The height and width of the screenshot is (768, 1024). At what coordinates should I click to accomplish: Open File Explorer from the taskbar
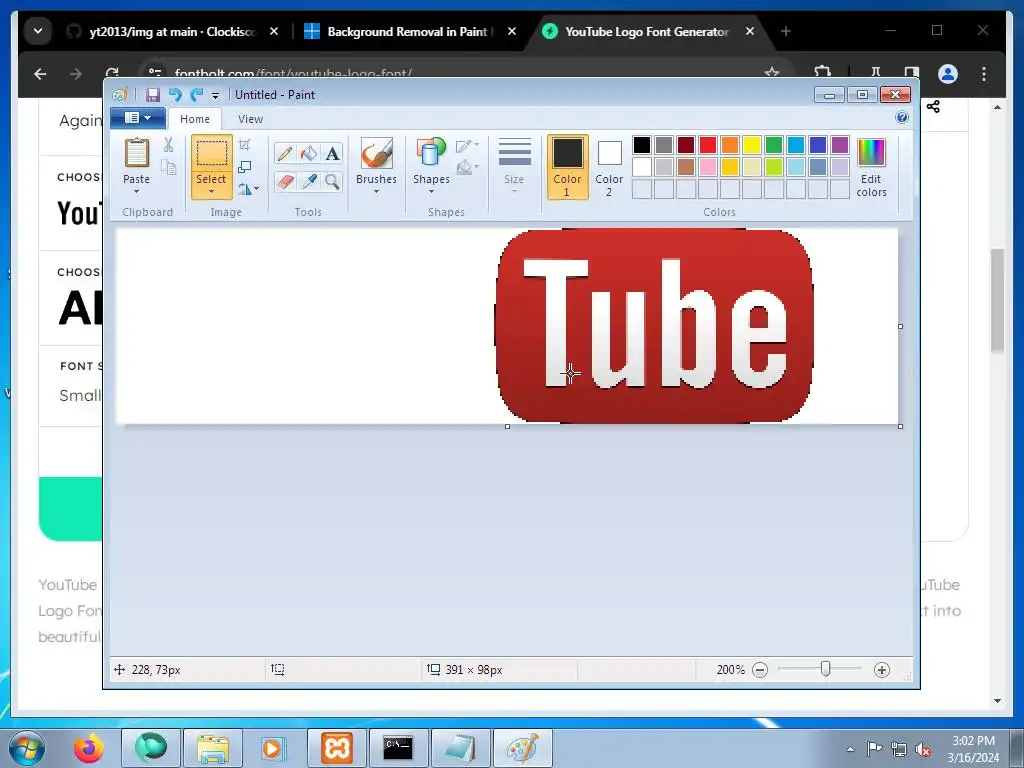click(x=213, y=748)
